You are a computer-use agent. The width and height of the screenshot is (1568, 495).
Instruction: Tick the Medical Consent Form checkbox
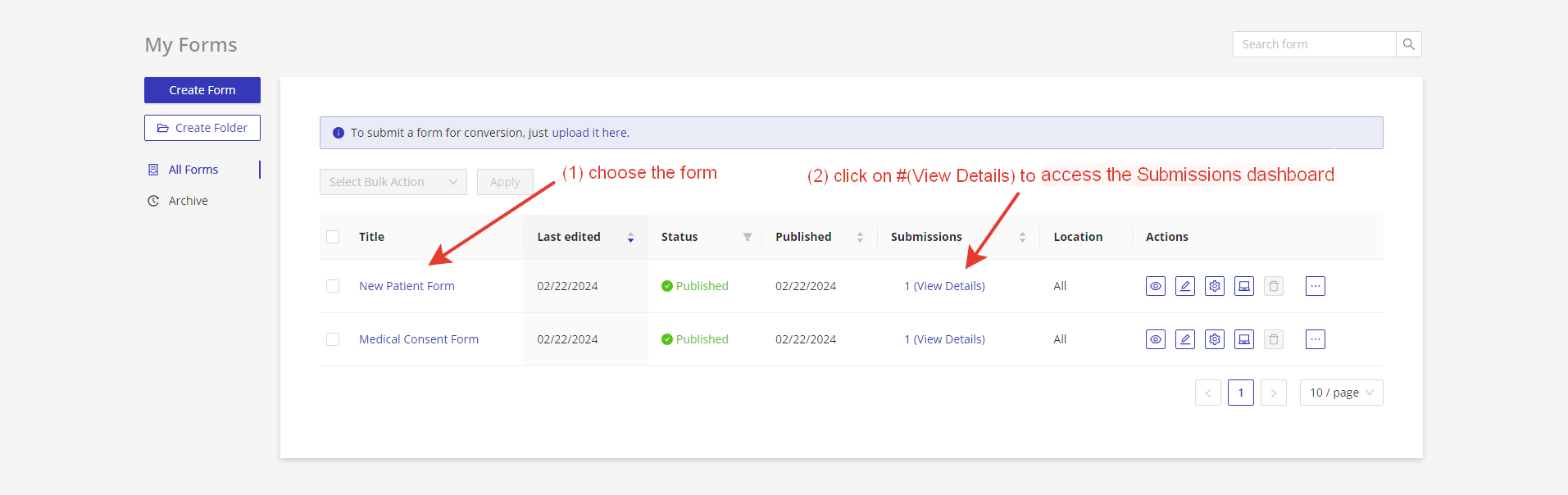333,339
